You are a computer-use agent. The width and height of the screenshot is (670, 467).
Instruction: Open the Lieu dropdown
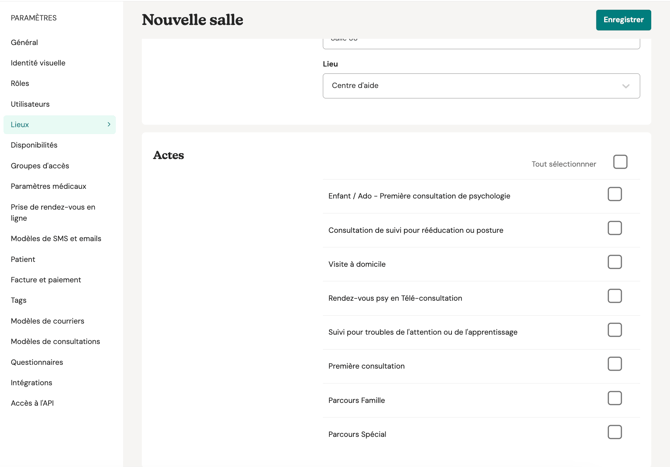pos(481,86)
